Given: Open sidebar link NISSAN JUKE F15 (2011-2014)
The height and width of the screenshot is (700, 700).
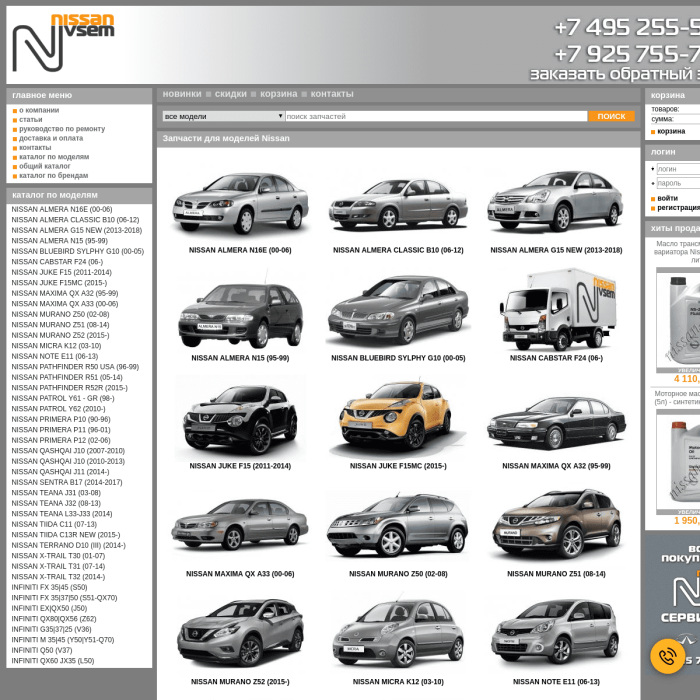Looking at the screenshot, I should [62, 272].
